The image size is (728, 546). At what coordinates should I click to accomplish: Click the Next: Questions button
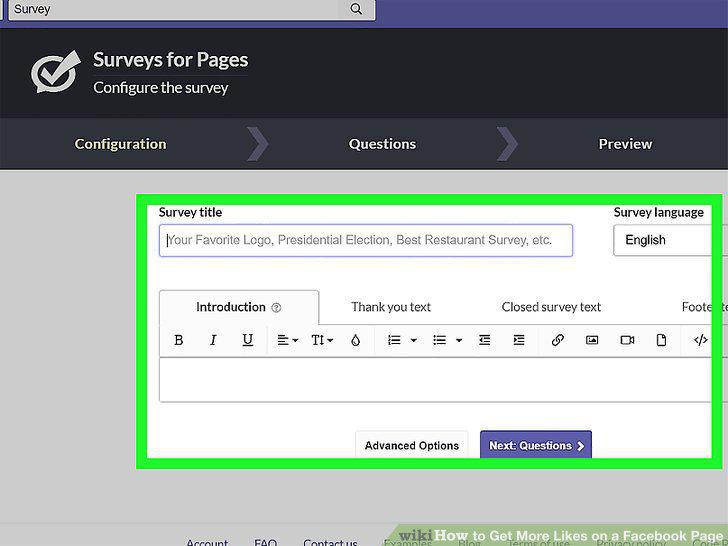coord(536,445)
